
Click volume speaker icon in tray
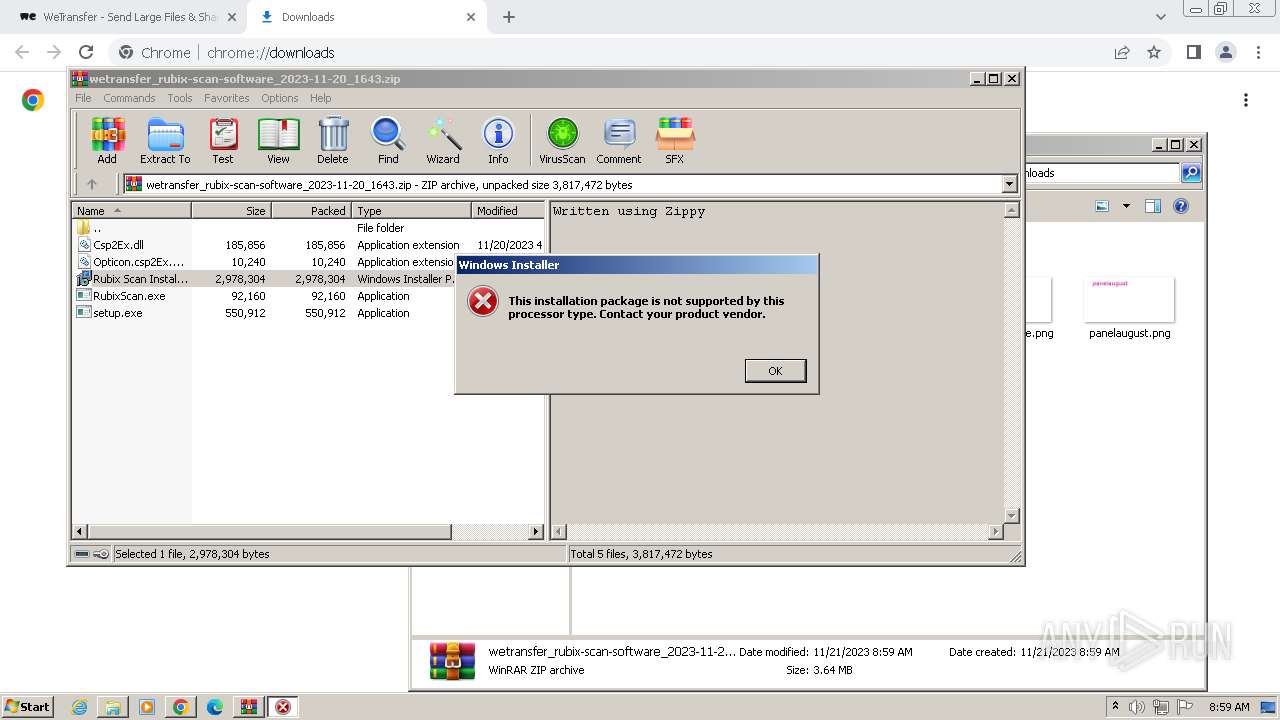1137,707
